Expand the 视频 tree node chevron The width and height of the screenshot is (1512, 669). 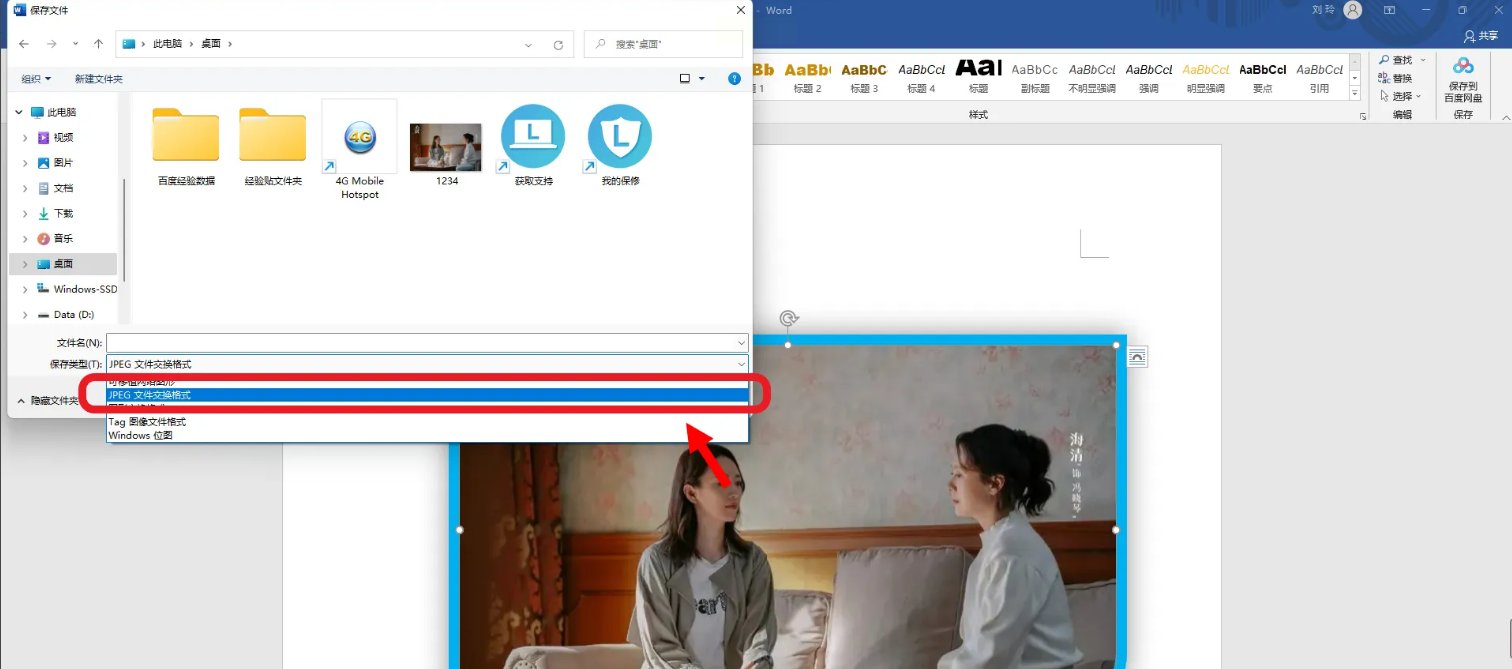(x=25, y=137)
